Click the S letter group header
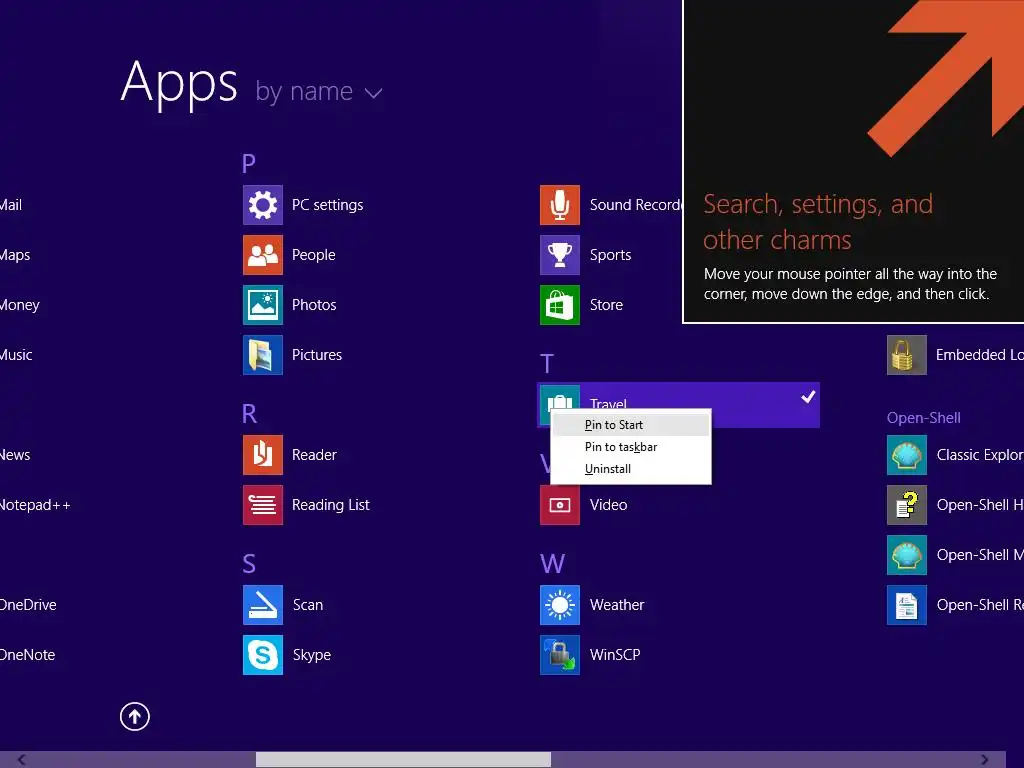 tap(249, 564)
